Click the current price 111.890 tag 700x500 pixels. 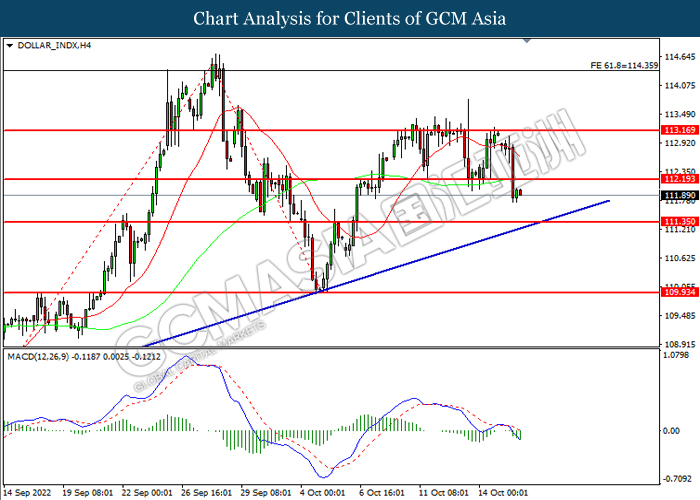[679, 196]
